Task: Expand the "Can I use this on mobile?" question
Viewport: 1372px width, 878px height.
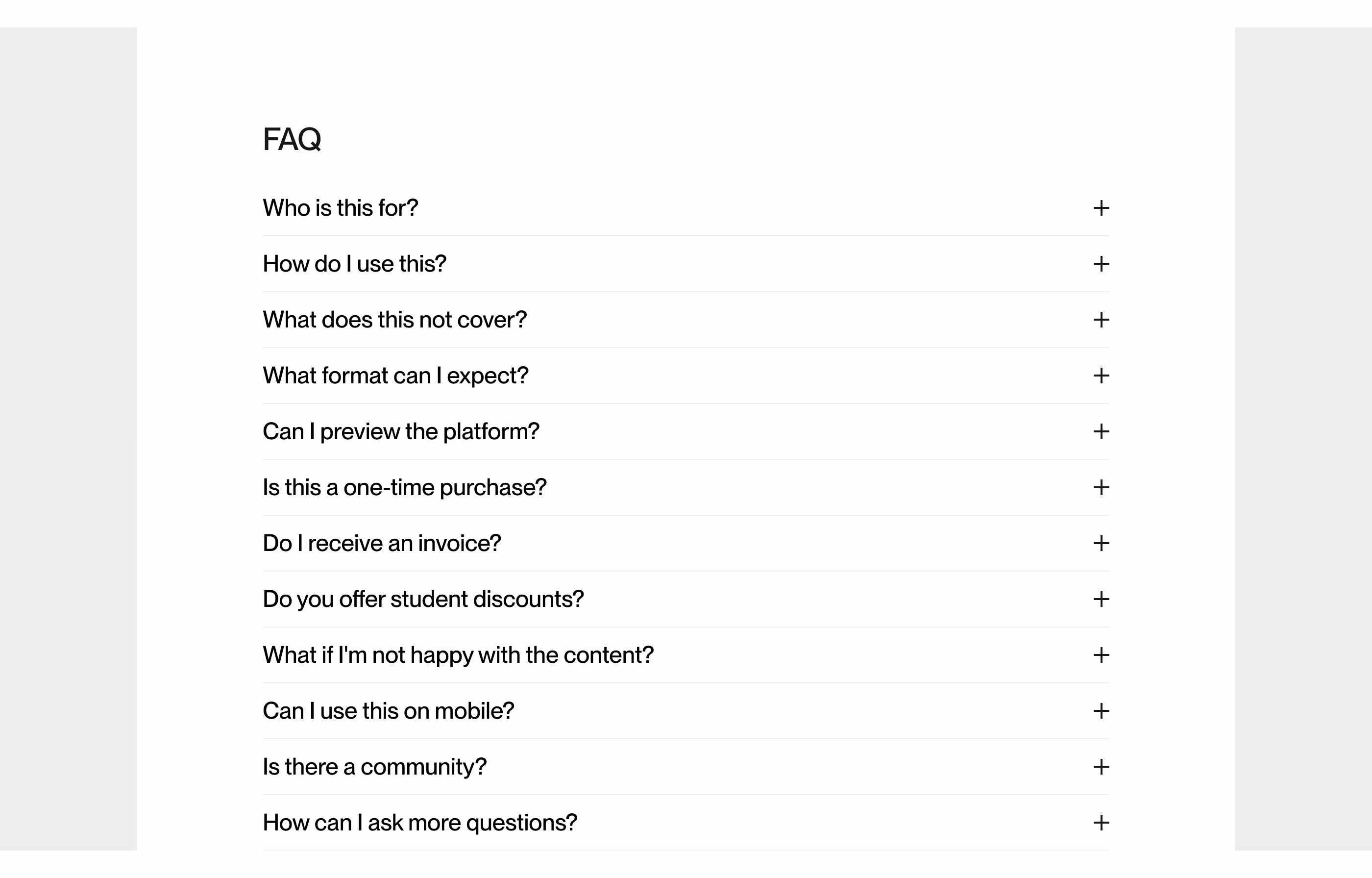Action: [x=686, y=711]
